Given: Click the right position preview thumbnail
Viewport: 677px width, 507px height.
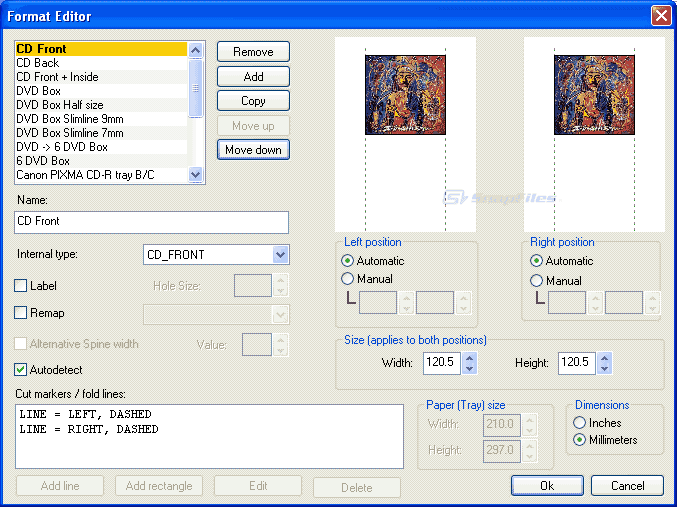Looking at the screenshot, I should (594, 95).
